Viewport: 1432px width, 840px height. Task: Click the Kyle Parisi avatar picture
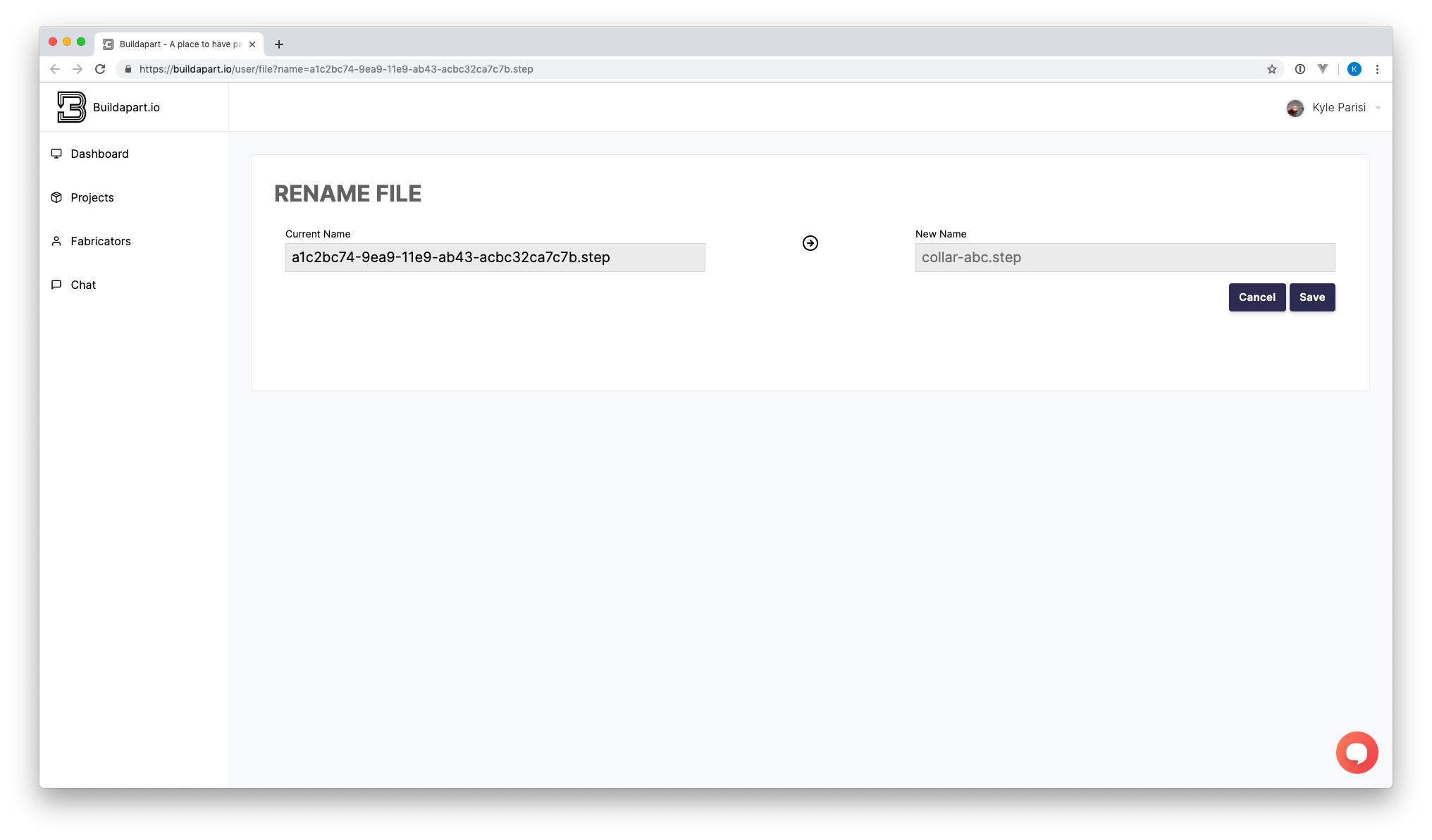(1295, 108)
